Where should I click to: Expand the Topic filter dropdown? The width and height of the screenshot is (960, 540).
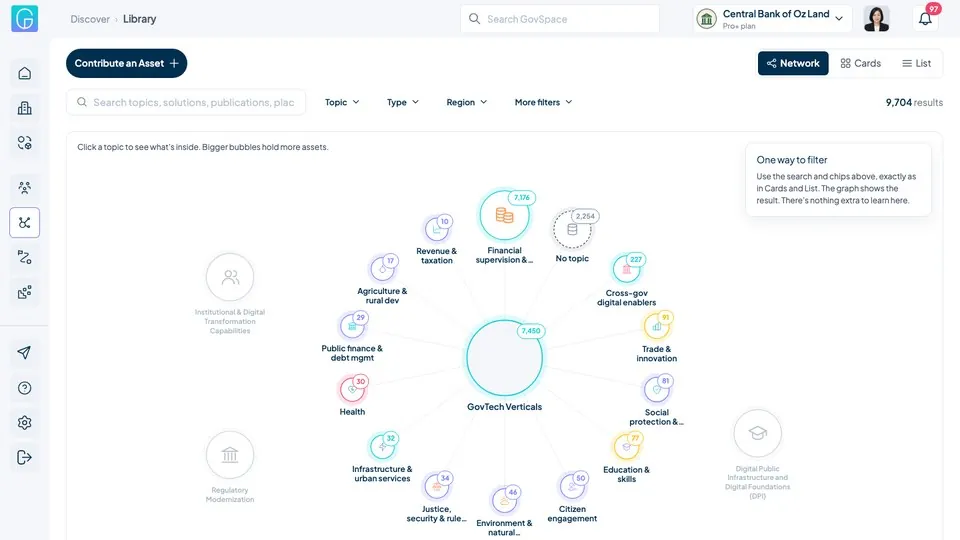342,102
